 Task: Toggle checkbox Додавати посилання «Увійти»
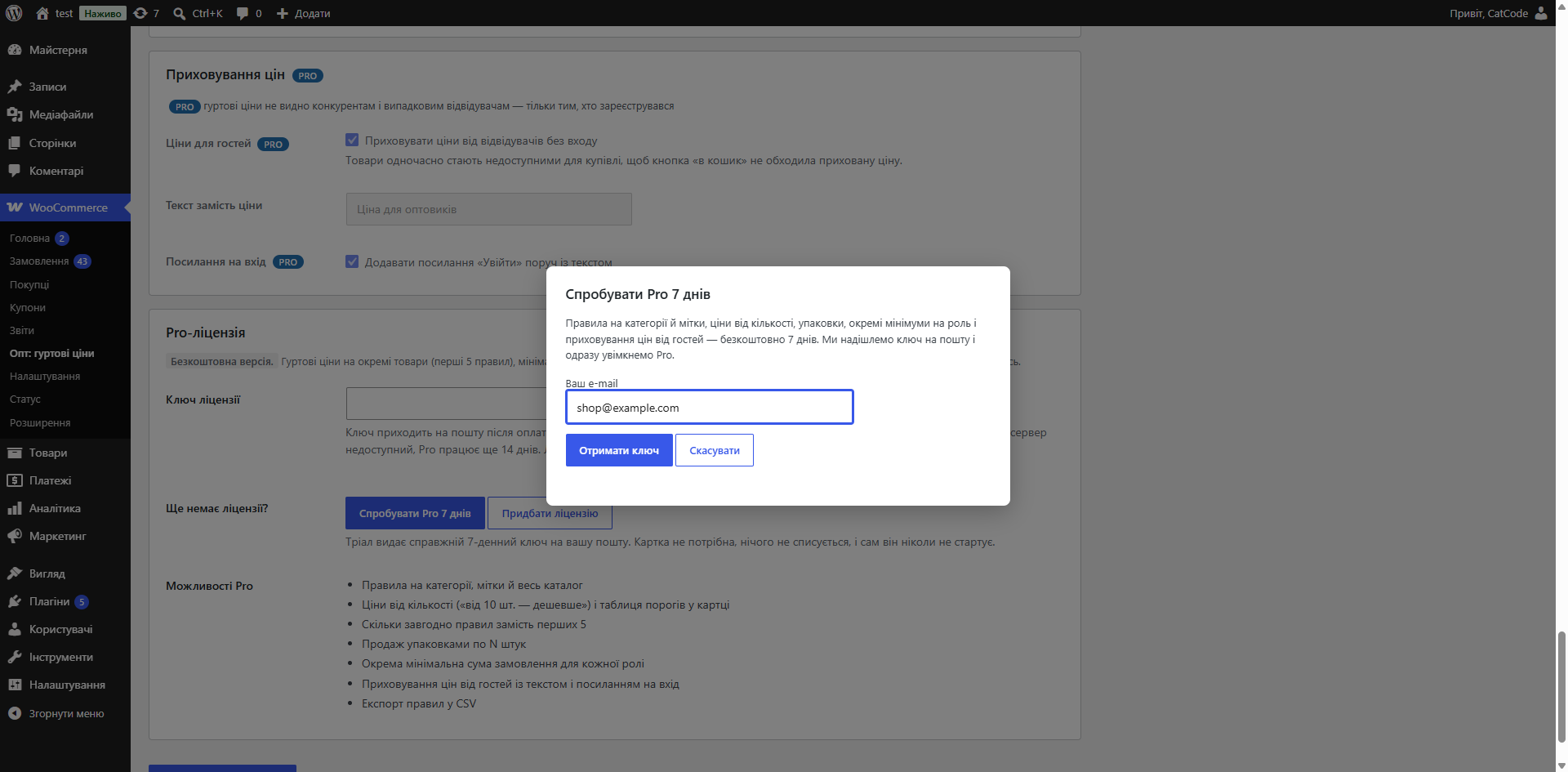pyautogui.click(x=352, y=261)
